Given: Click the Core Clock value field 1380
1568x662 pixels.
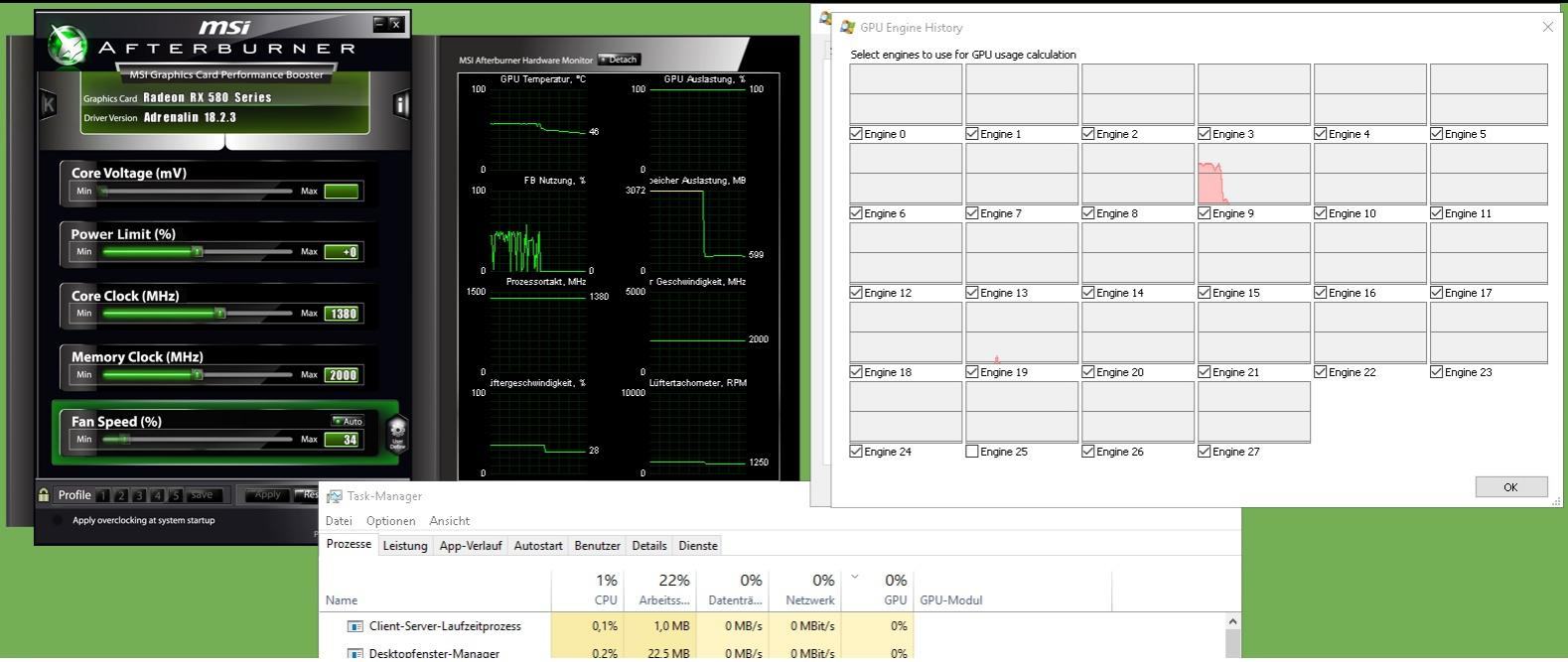Looking at the screenshot, I should pyautogui.click(x=342, y=314).
